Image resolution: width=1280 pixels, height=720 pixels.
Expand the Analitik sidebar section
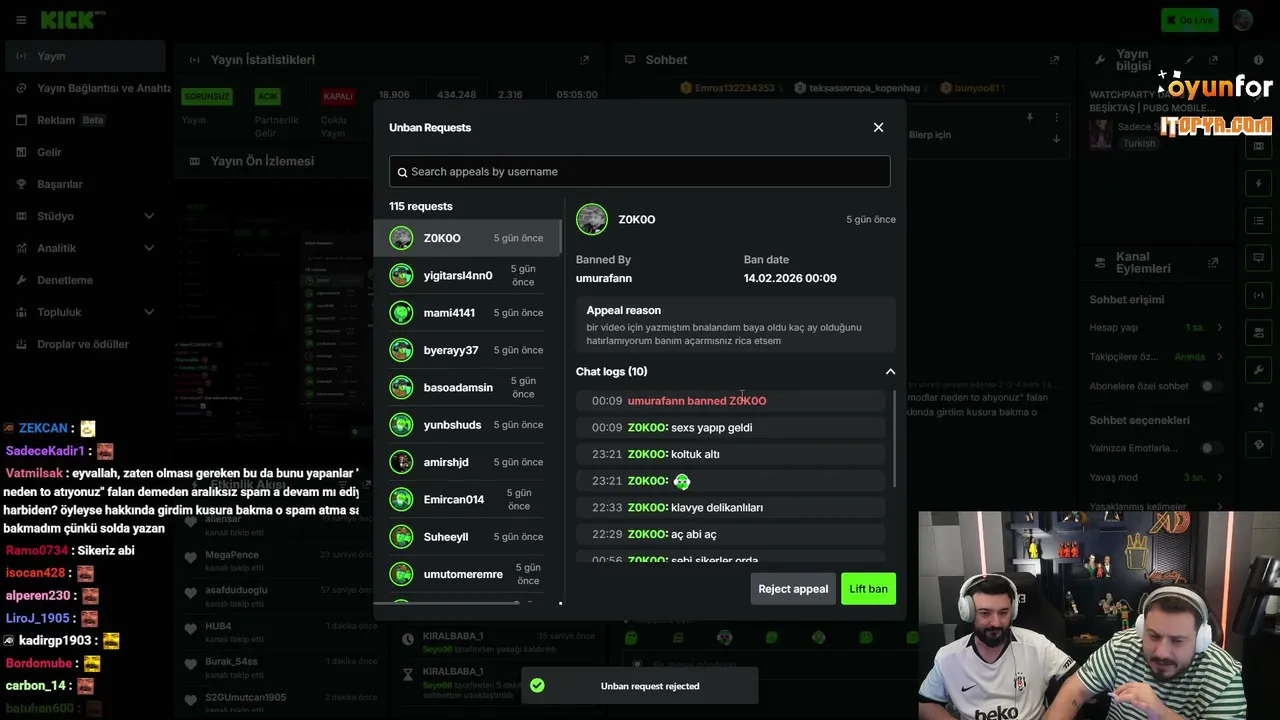(x=149, y=248)
